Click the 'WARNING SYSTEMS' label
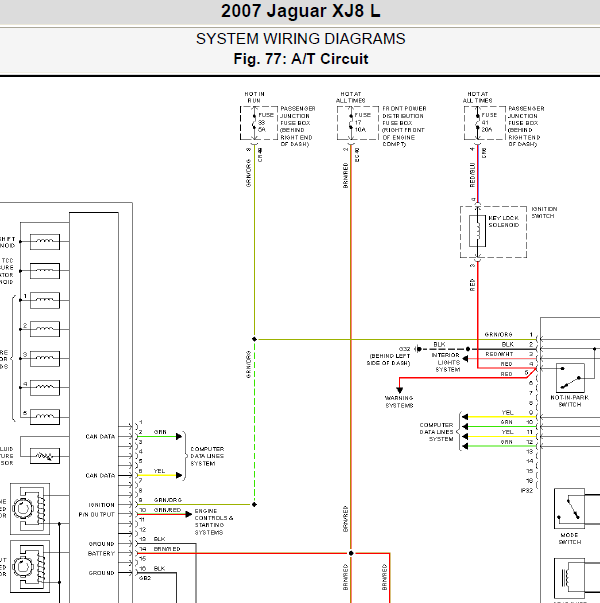This screenshot has height=603, width=600. (x=399, y=401)
